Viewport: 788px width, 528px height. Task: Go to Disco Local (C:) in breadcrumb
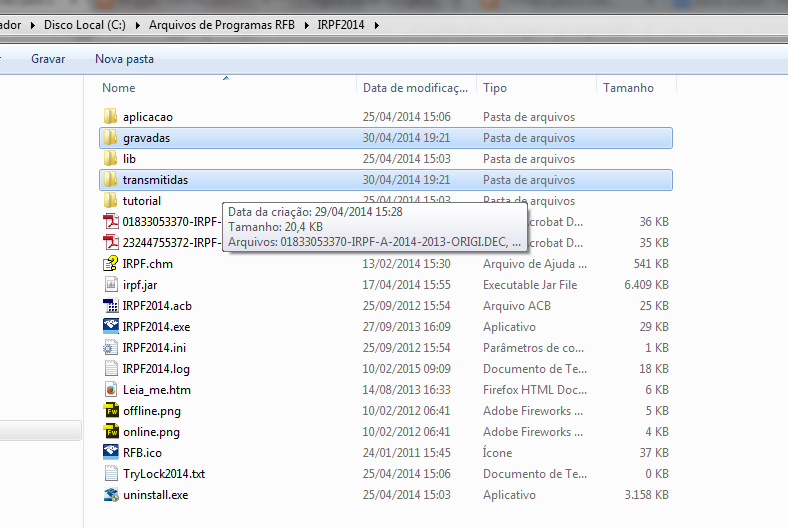tap(85, 25)
